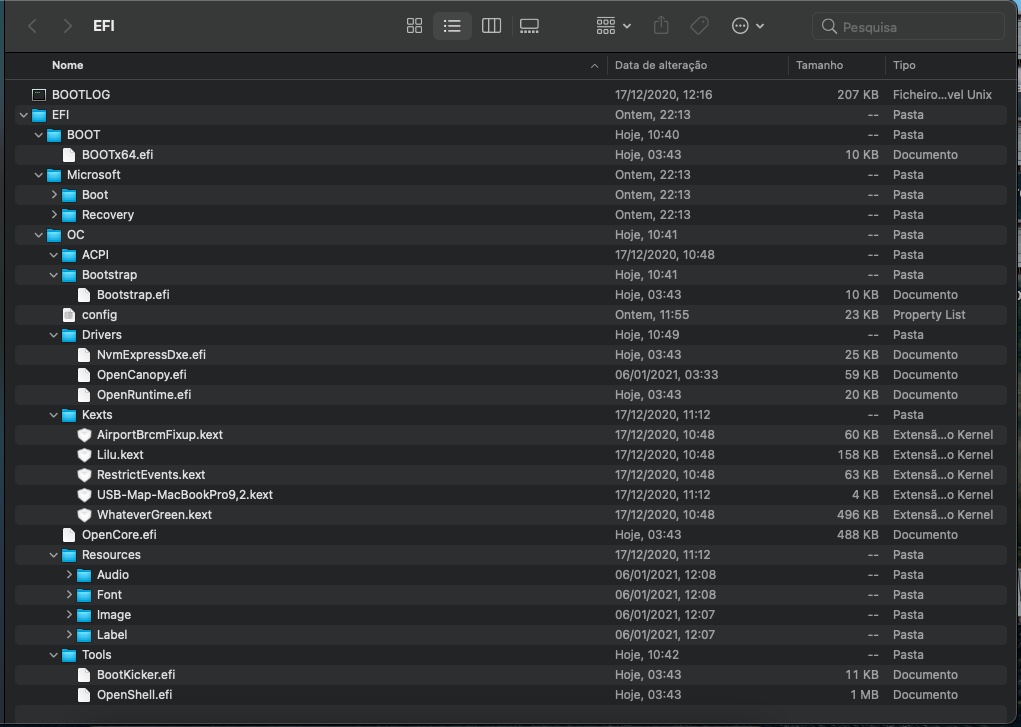1021x727 pixels.
Task: Expand the Audio folder
Action: (69, 575)
